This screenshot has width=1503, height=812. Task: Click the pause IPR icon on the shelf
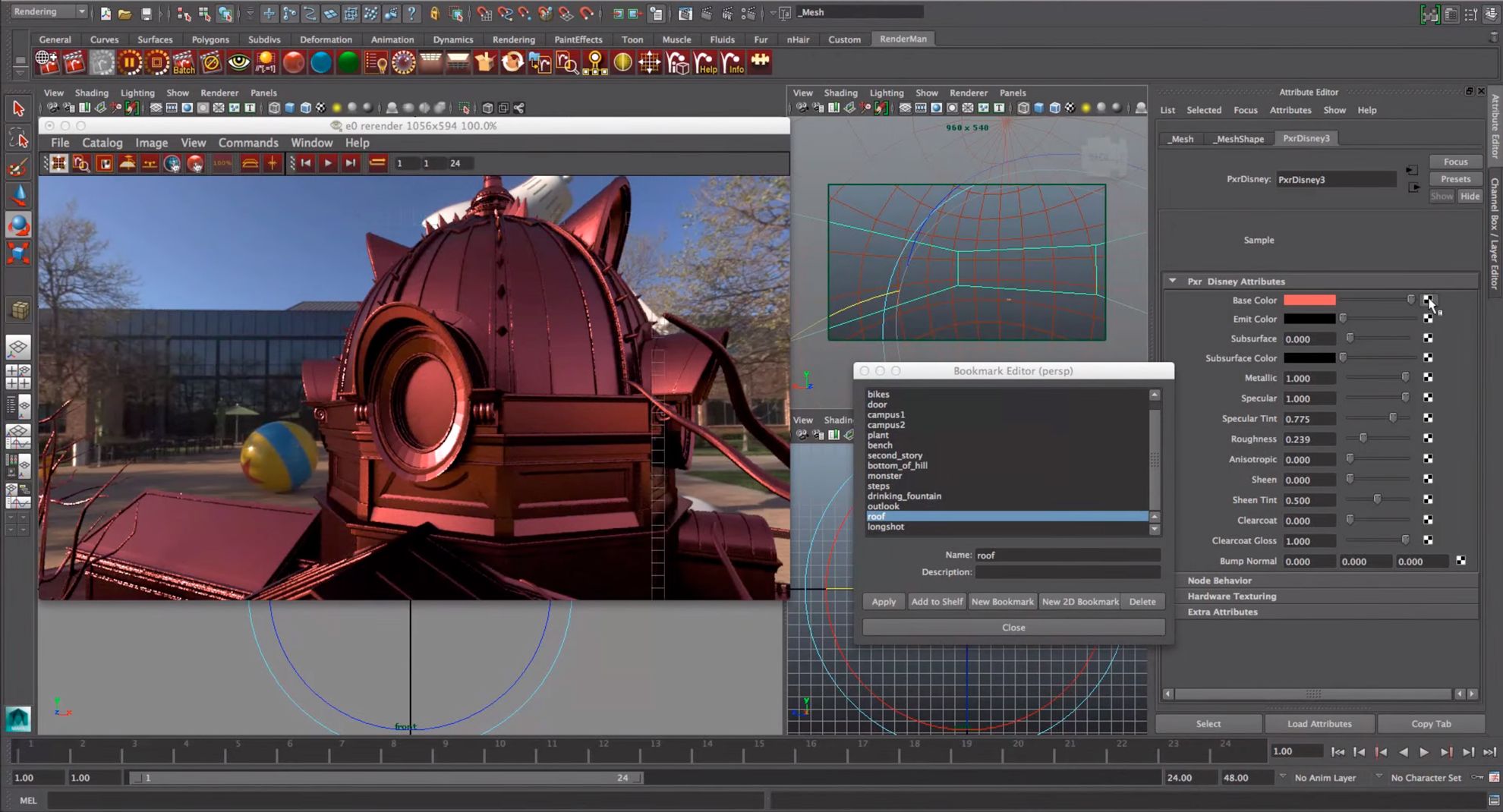point(131,63)
